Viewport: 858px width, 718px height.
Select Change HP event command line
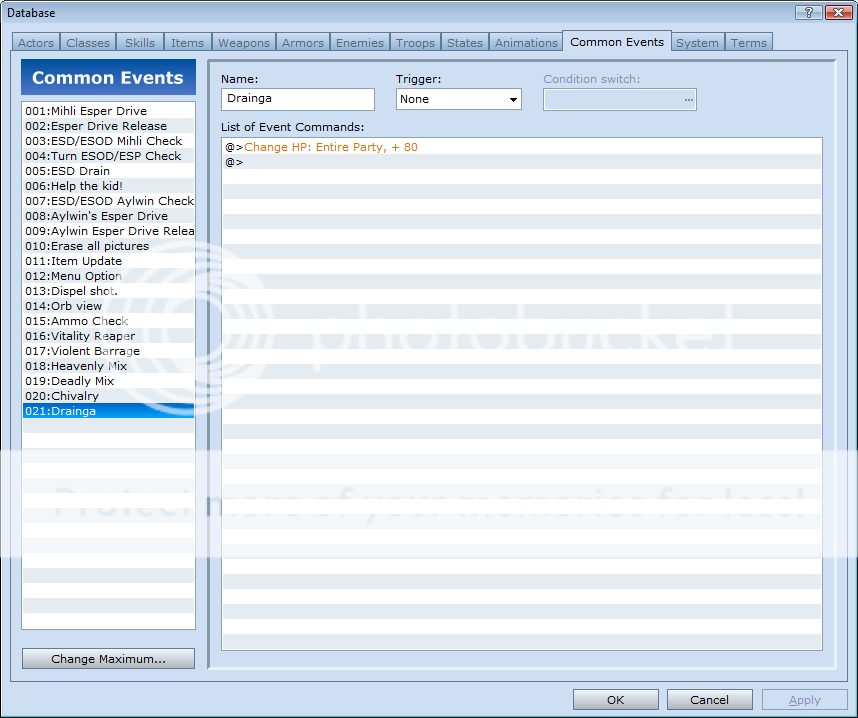[330, 147]
